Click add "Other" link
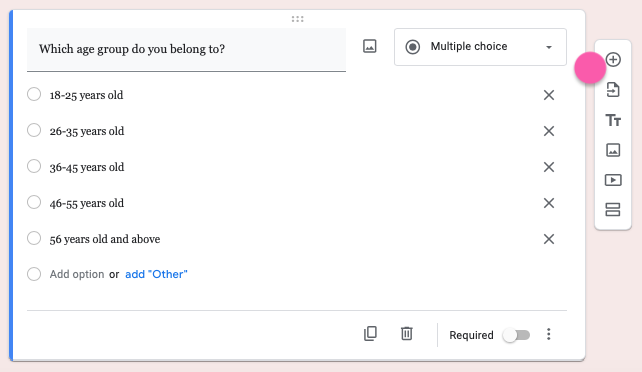Viewport: 642px width, 372px height. tap(156, 274)
